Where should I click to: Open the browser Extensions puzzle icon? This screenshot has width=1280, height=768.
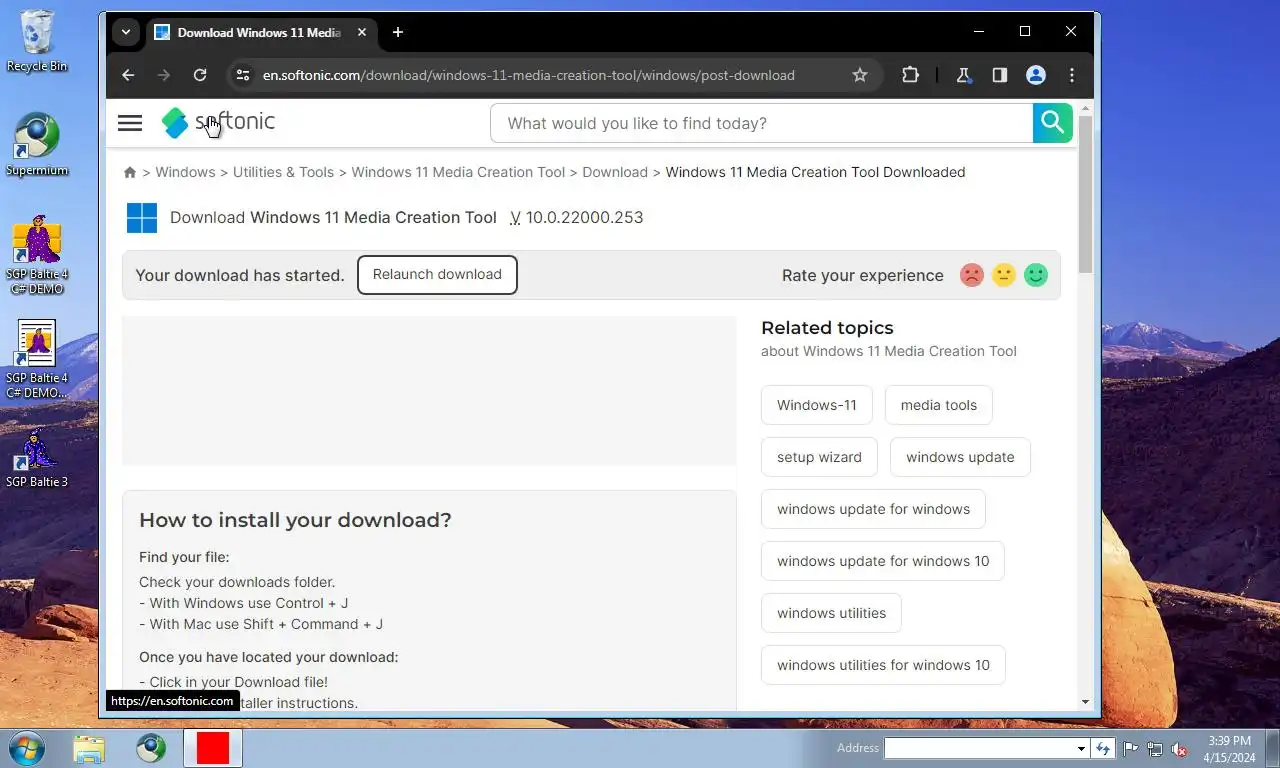click(x=910, y=75)
